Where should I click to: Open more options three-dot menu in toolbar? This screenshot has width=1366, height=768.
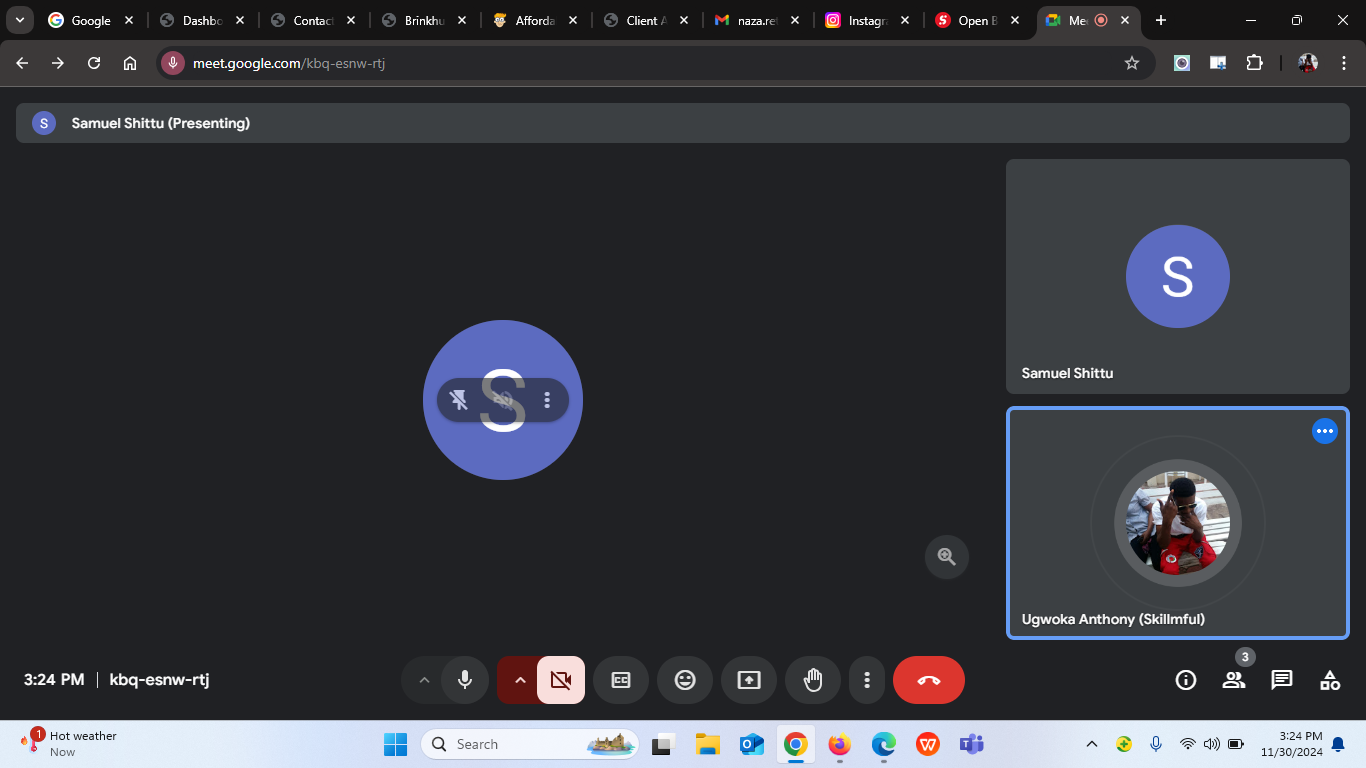click(866, 680)
